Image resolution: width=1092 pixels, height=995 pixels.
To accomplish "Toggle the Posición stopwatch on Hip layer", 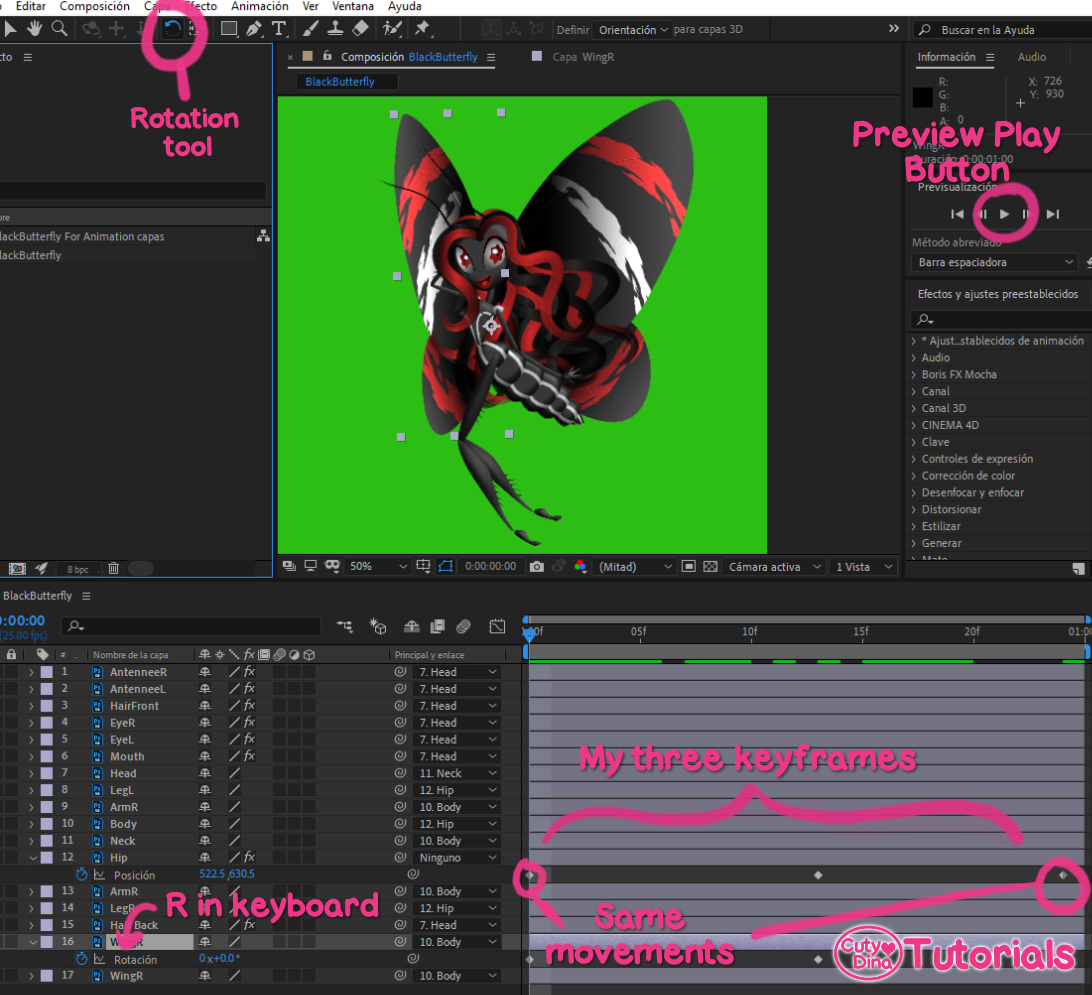I will coord(82,874).
